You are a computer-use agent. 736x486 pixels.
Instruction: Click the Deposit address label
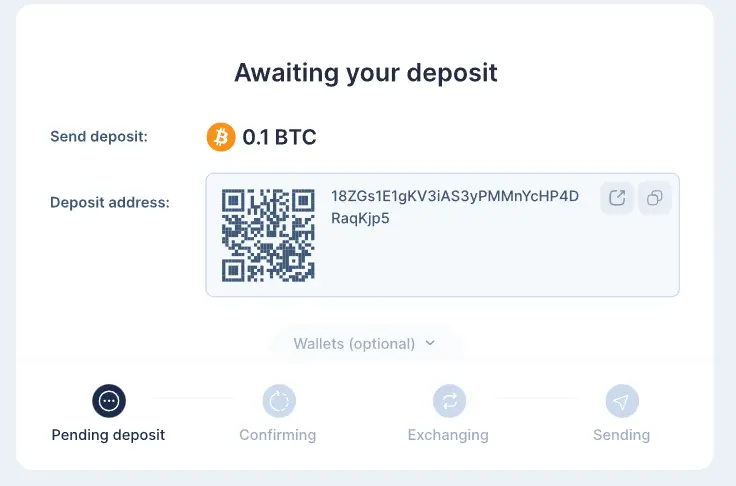click(110, 203)
